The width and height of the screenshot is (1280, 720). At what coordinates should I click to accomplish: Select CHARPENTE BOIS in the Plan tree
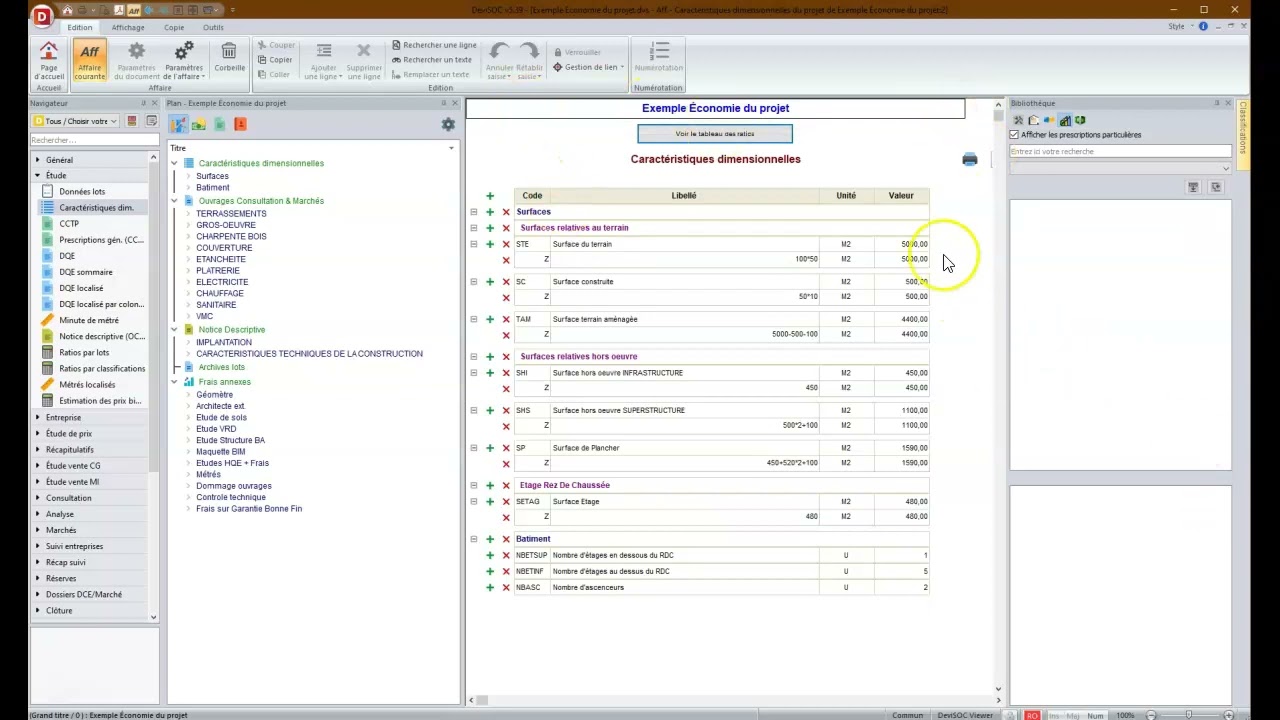click(x=231, y=237)
